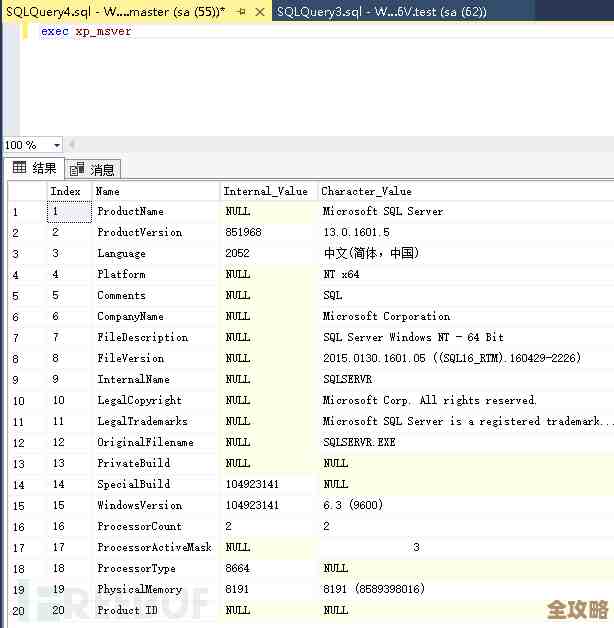
Task: Switch to SQLQuery3.sql tab
Action: click(381, 12)
